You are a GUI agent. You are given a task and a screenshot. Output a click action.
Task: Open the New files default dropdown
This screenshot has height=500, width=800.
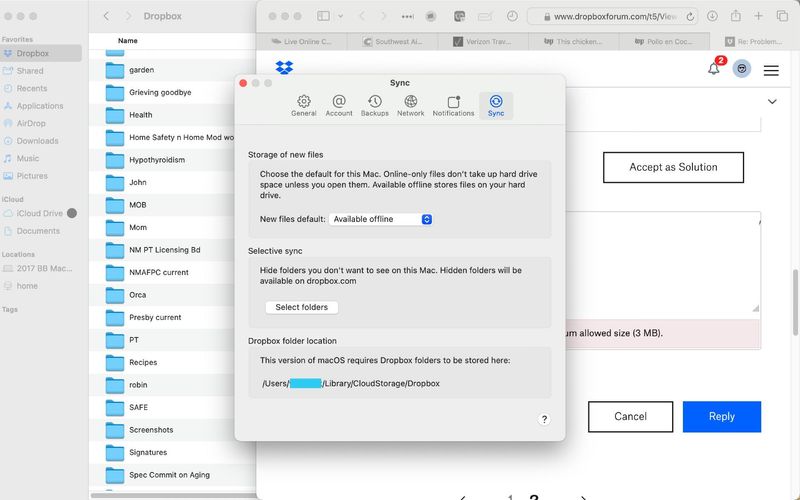[x=381, y=219]
